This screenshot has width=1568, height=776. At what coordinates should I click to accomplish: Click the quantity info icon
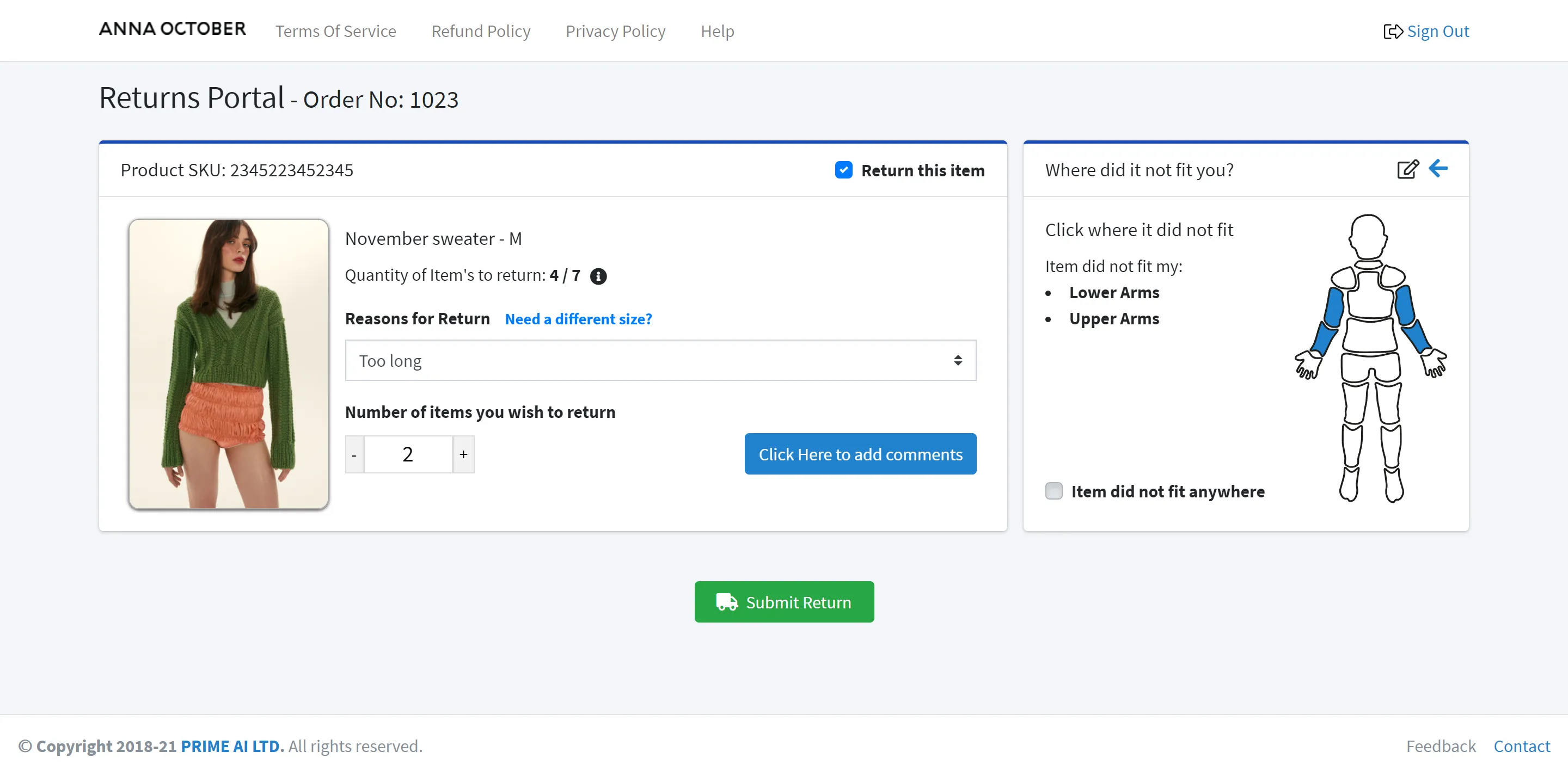598,276
